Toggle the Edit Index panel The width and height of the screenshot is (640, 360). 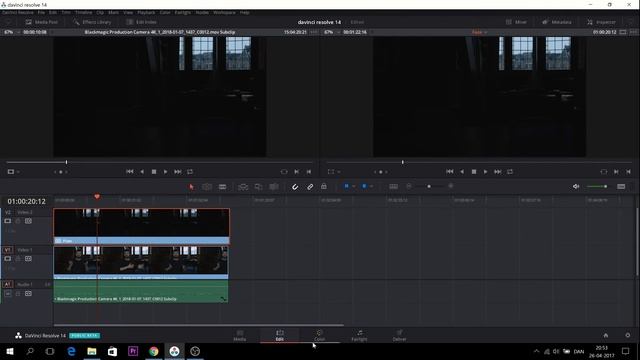[x=142, y=22]
